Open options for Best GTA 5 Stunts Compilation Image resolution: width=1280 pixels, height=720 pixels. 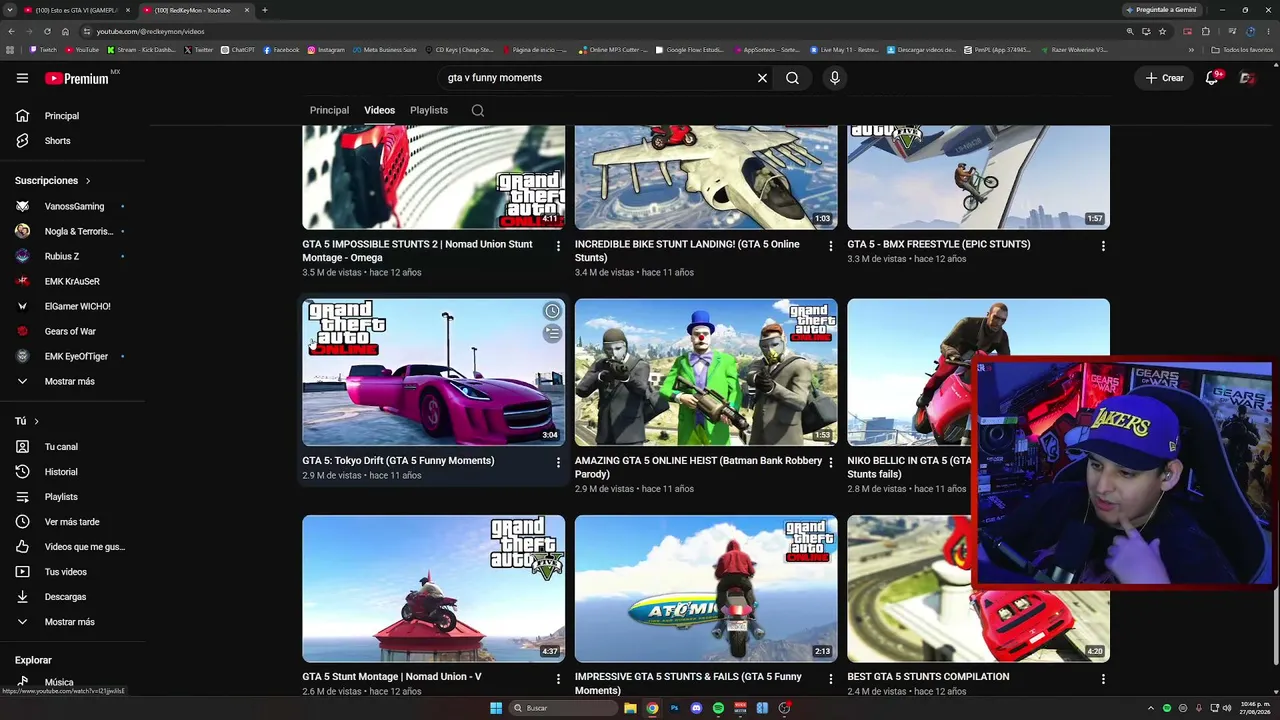[1103, 678]
